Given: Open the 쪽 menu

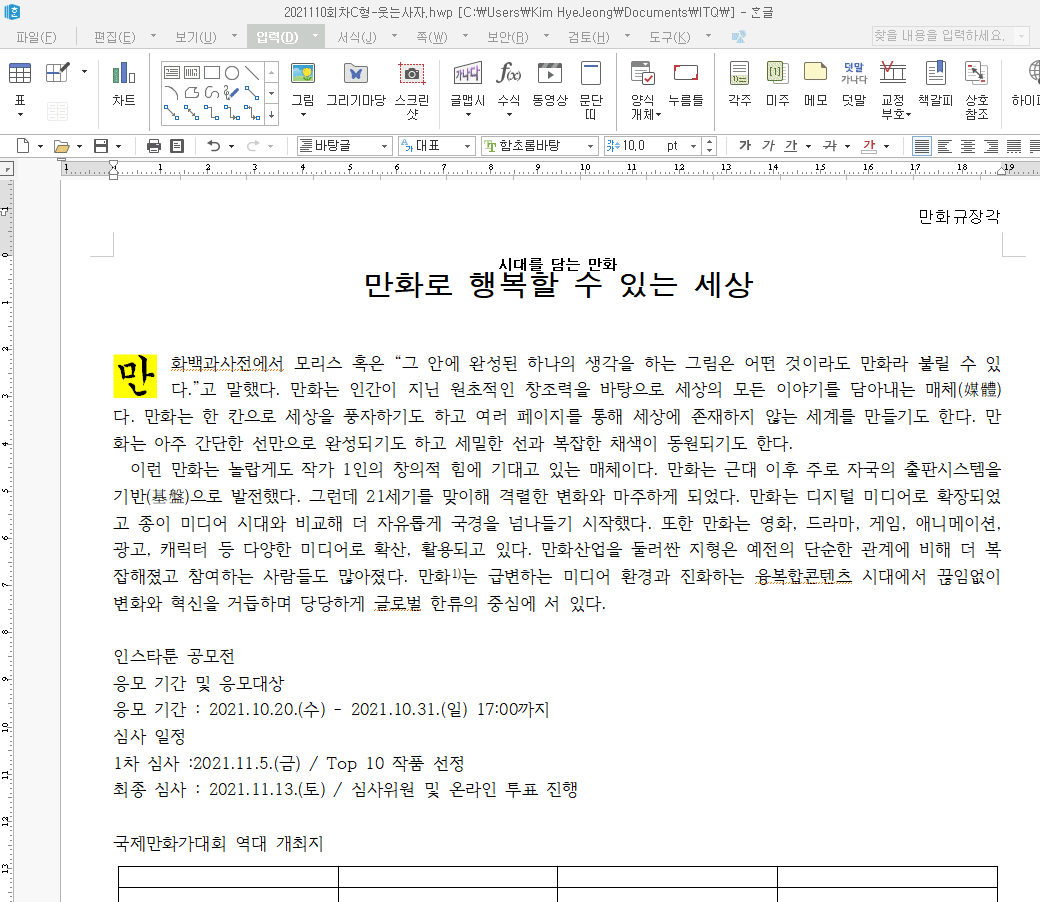Looking at the screenshot, I should tap(432, 37).
